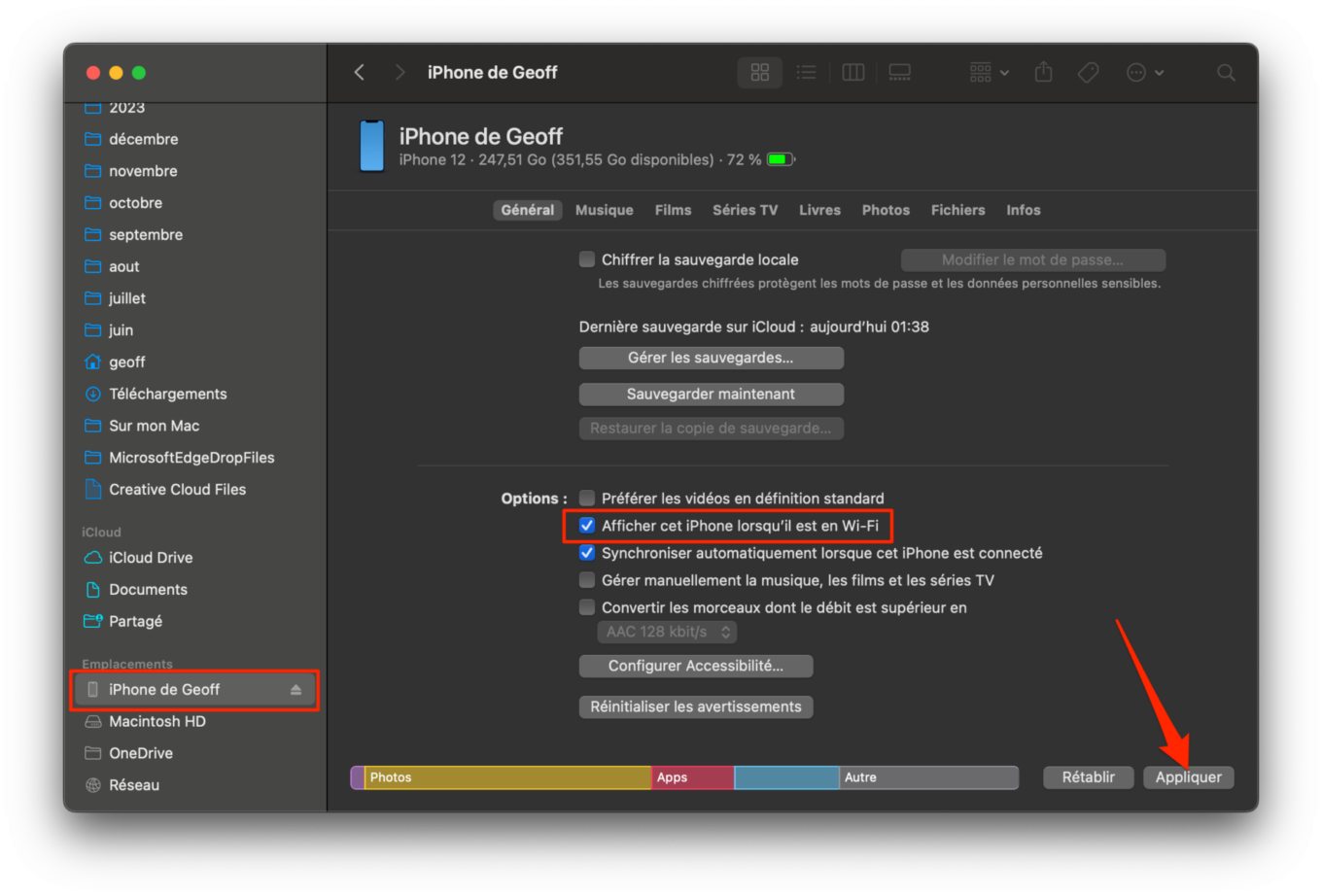The image size is (1322, 896).
Task: Open the ellipsis action menu
Action: (x=1145, y=72)
